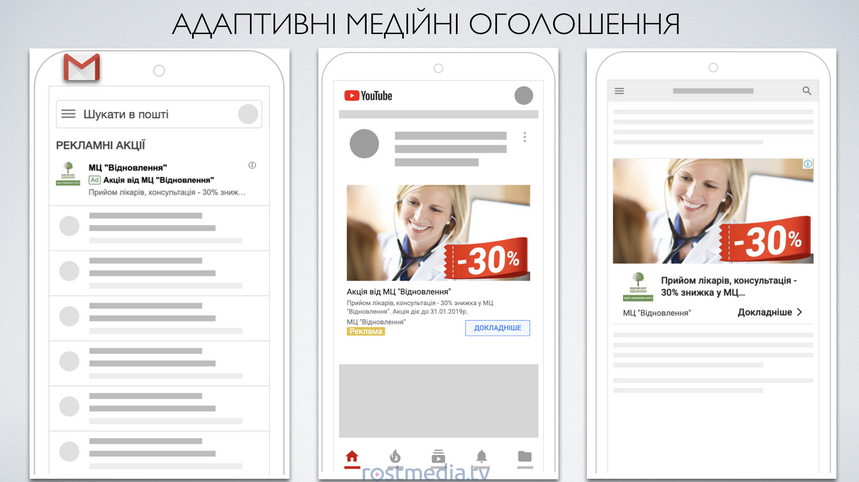Click the Gmail envelope logo
Image resolution: width=859 pixels, height=482 pixels.
[x=81, y=68]
